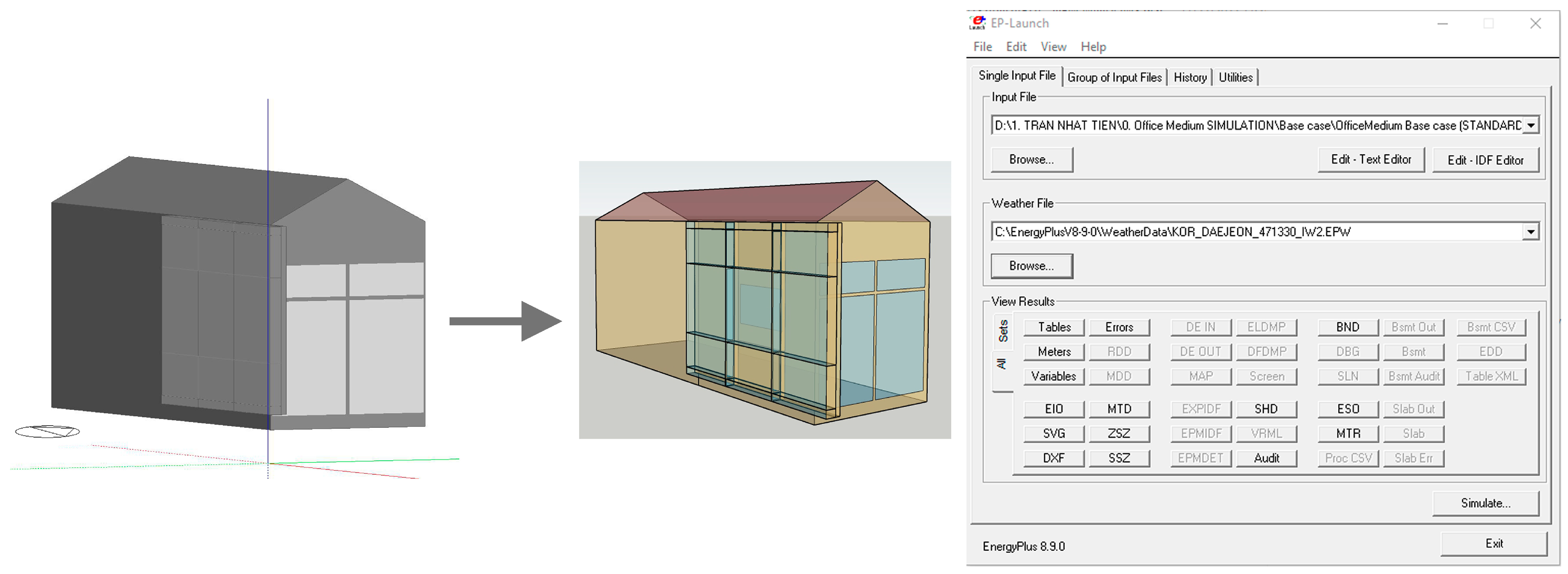Click the SketchUp model rendering thumbnail

click(764, 299)
